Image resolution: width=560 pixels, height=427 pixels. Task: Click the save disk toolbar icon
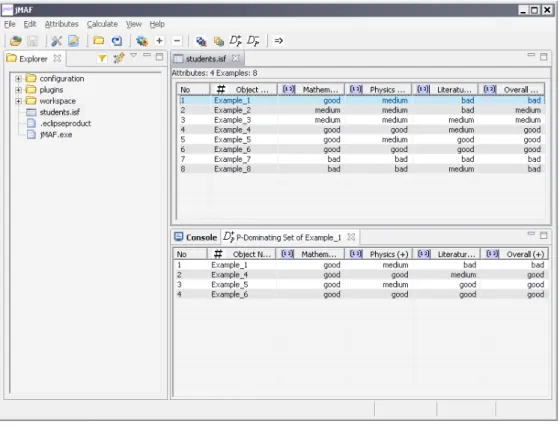[32, 41]
